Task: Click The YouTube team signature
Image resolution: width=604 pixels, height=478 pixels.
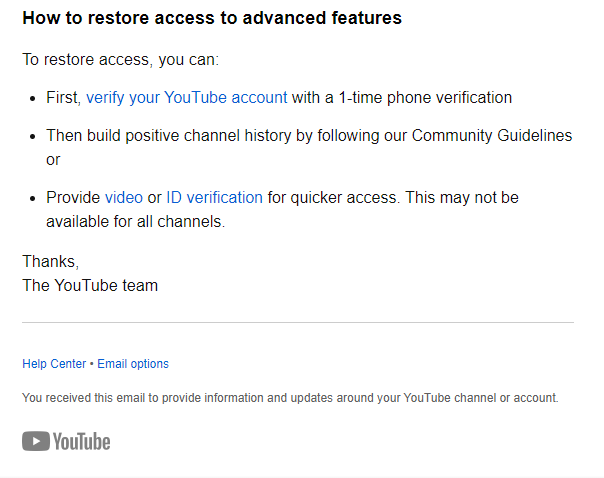Action: tap(90, 285)
